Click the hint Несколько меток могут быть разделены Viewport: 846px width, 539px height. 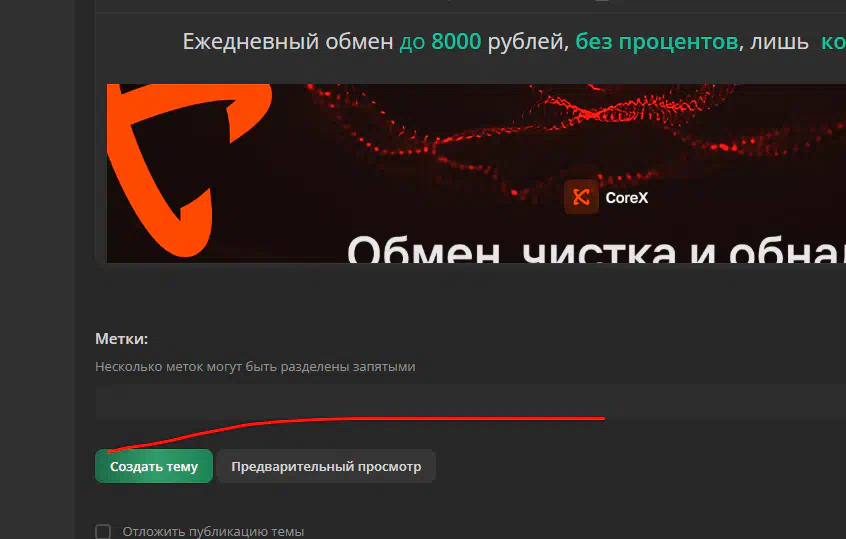coord(255,367)
